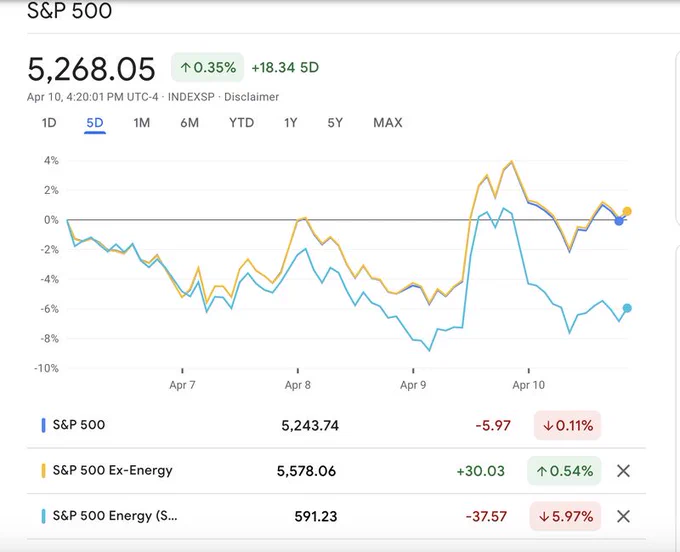Switch chart to 1M range
The width and height of the screenshot is (680, 552).
[x=141, y=123]
